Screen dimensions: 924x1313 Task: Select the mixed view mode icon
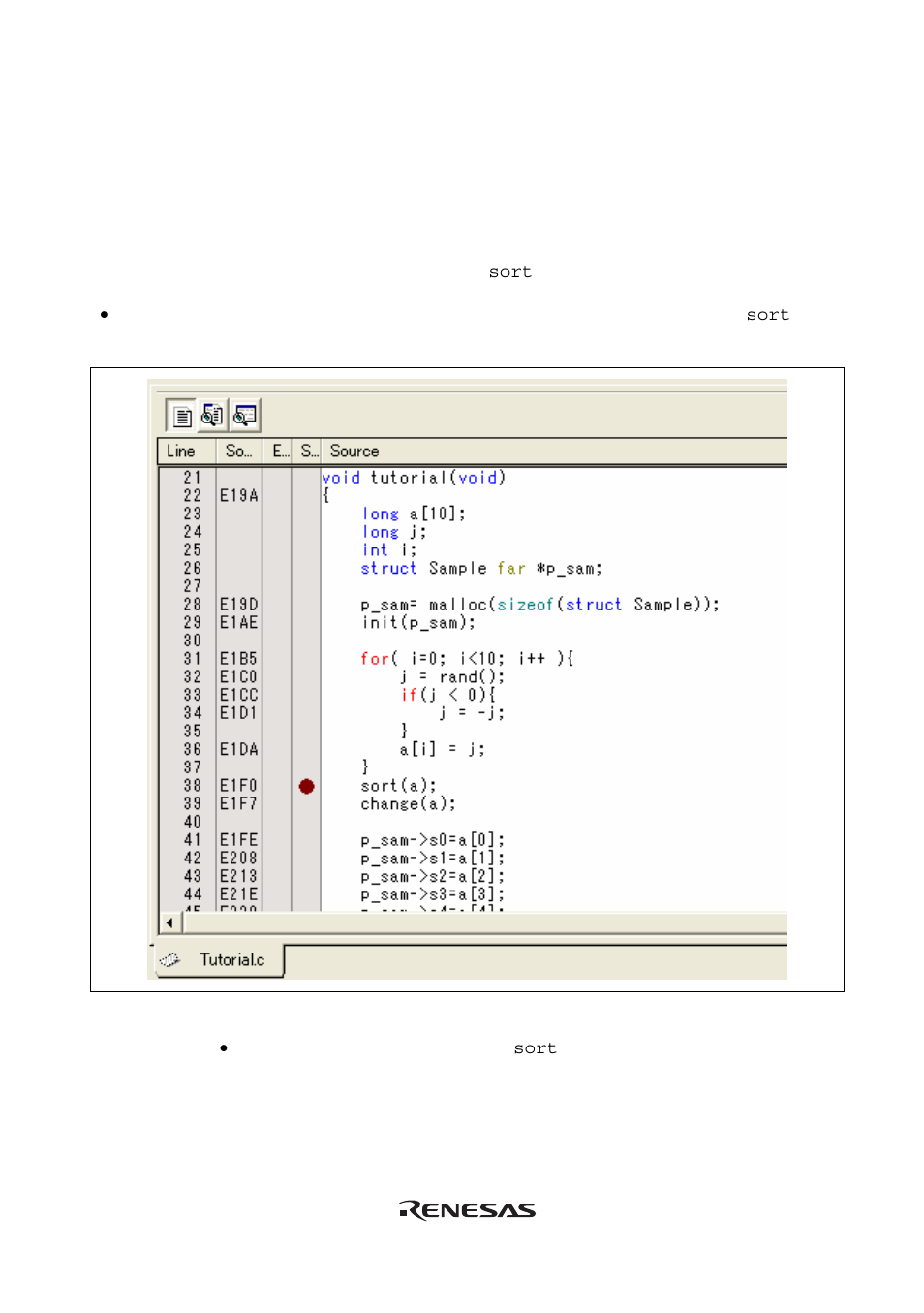click(x=212, y=417)
